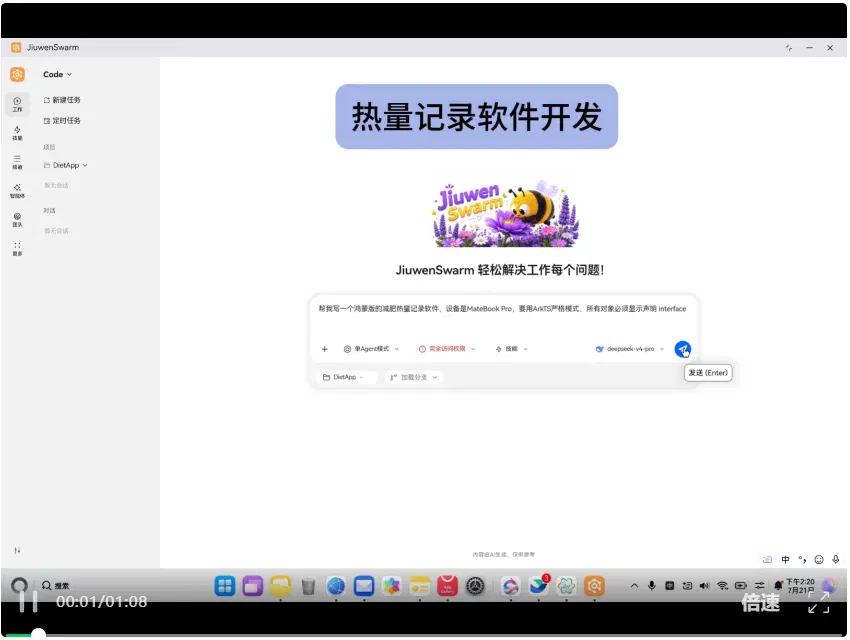Pause the video with the pause button
The height and width of the screenshot is (640, 850).
tap(28, 601)
